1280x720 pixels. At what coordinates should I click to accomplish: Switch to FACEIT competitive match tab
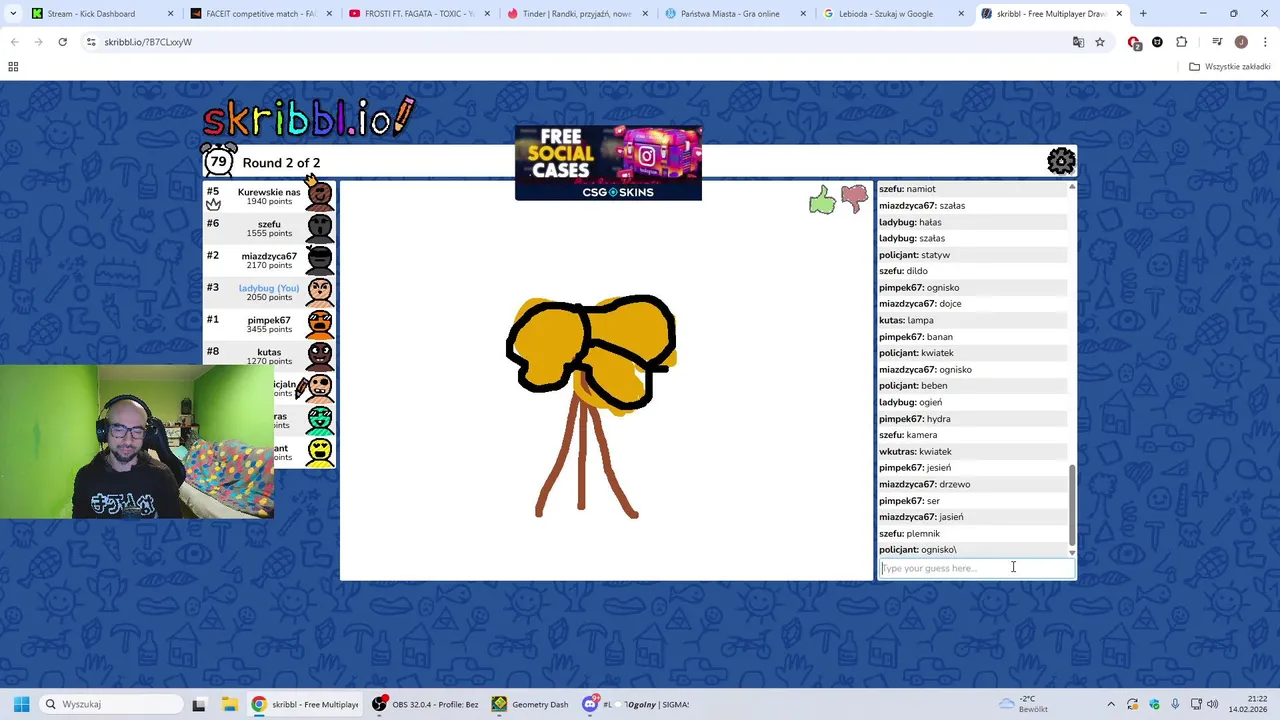point(260,14)
